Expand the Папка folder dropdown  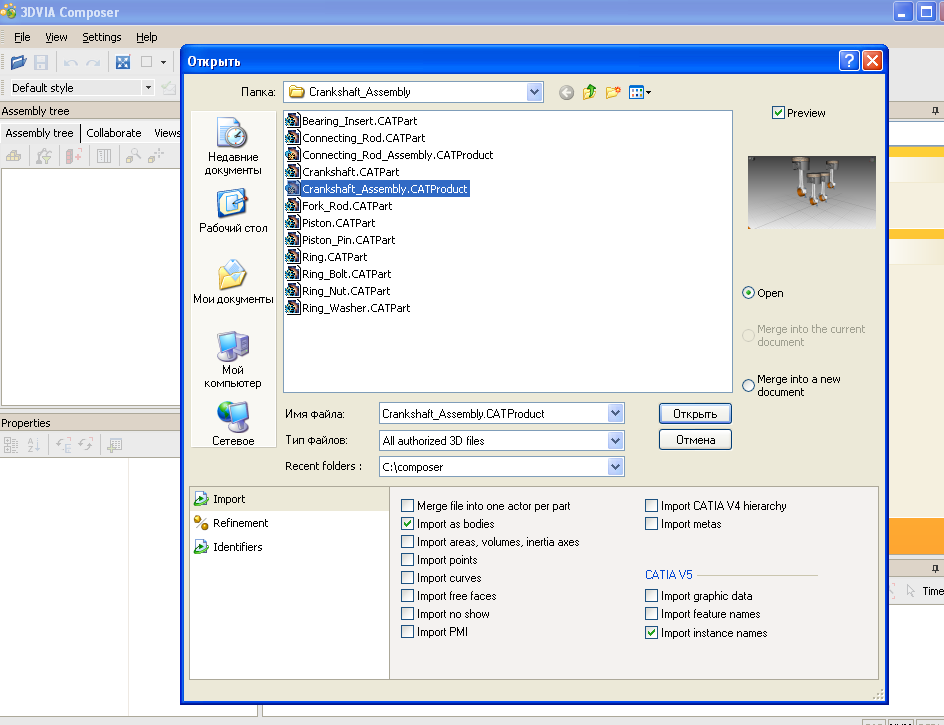pyautogui.click(x=534, y=92)
